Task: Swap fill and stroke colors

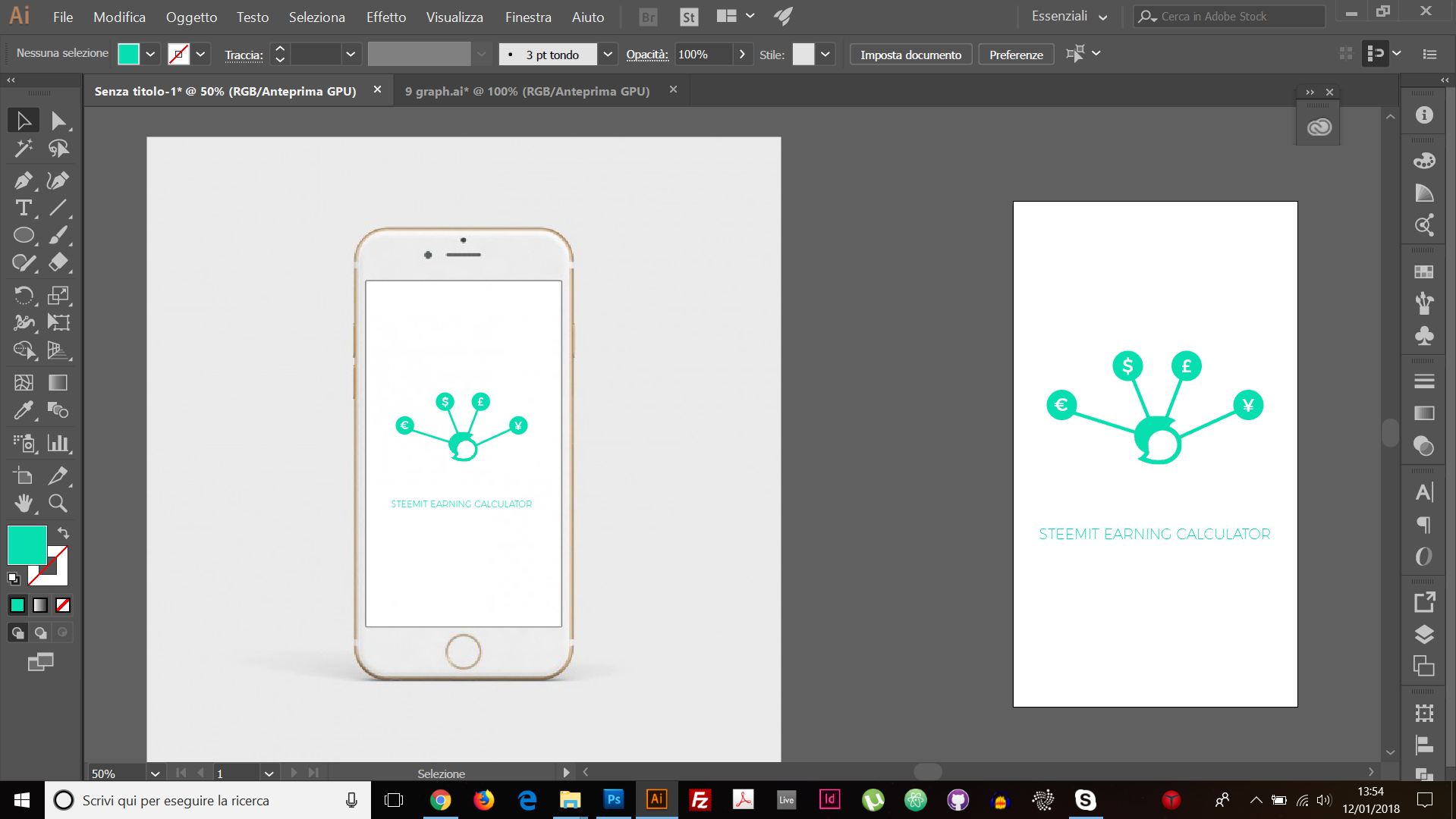Action: tap(64, 532)
